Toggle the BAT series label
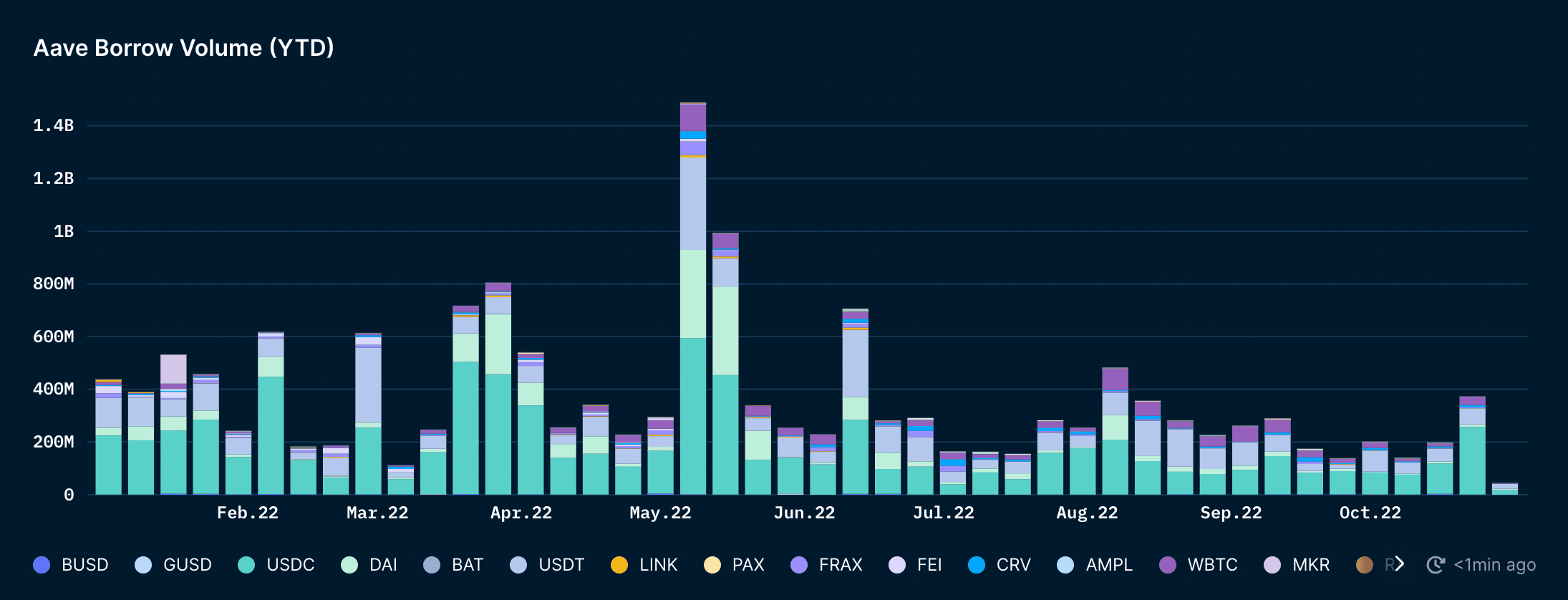Viewport: 1568px width, 600px height. coord(468,565)
